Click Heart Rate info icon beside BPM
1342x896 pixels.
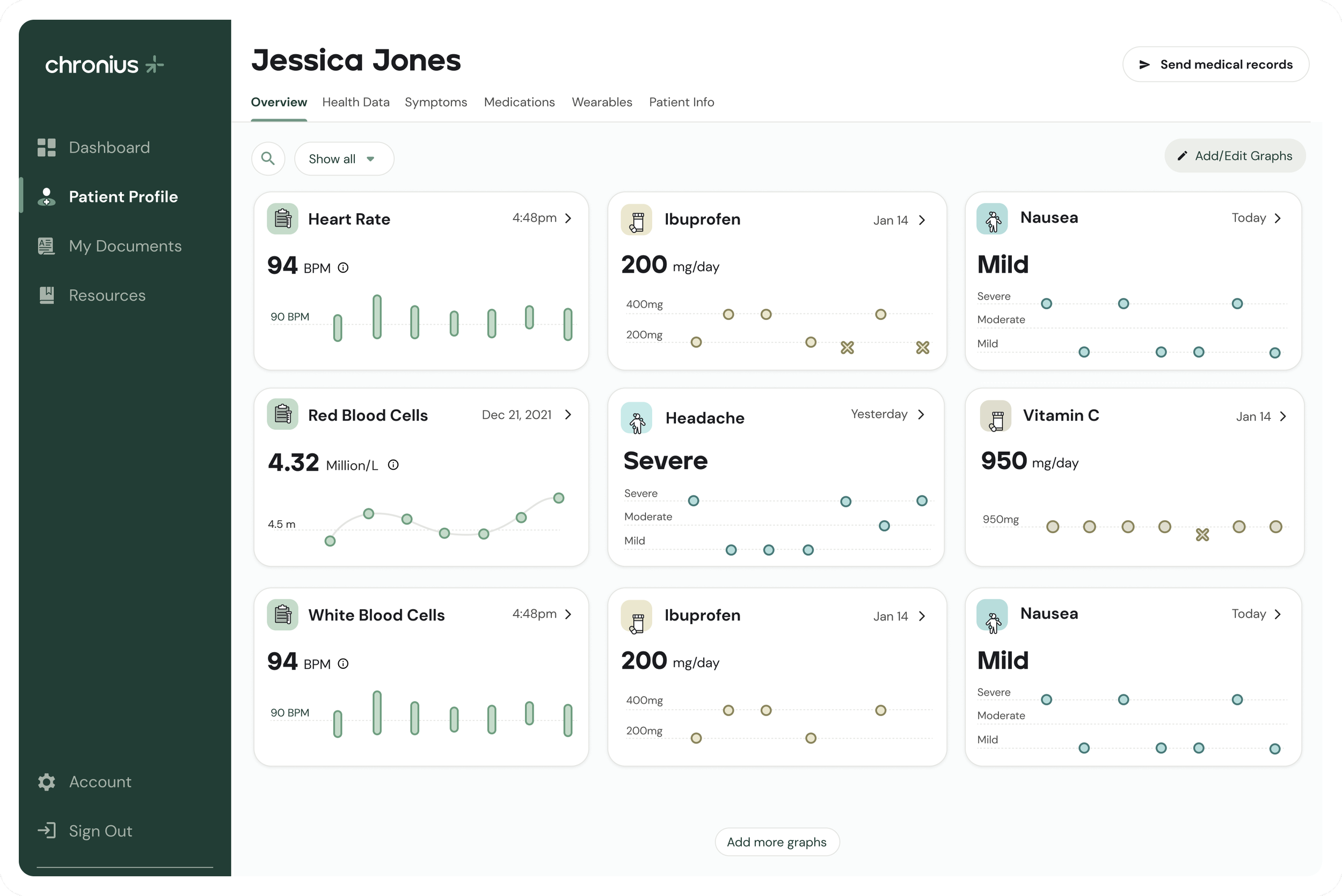343,267
